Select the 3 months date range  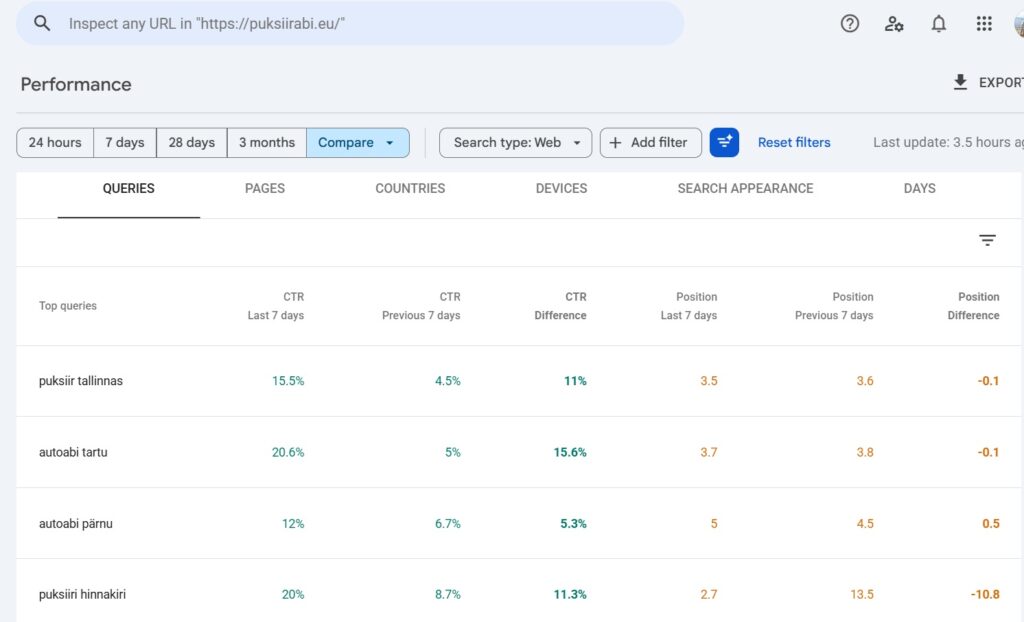tap(266, 142)
